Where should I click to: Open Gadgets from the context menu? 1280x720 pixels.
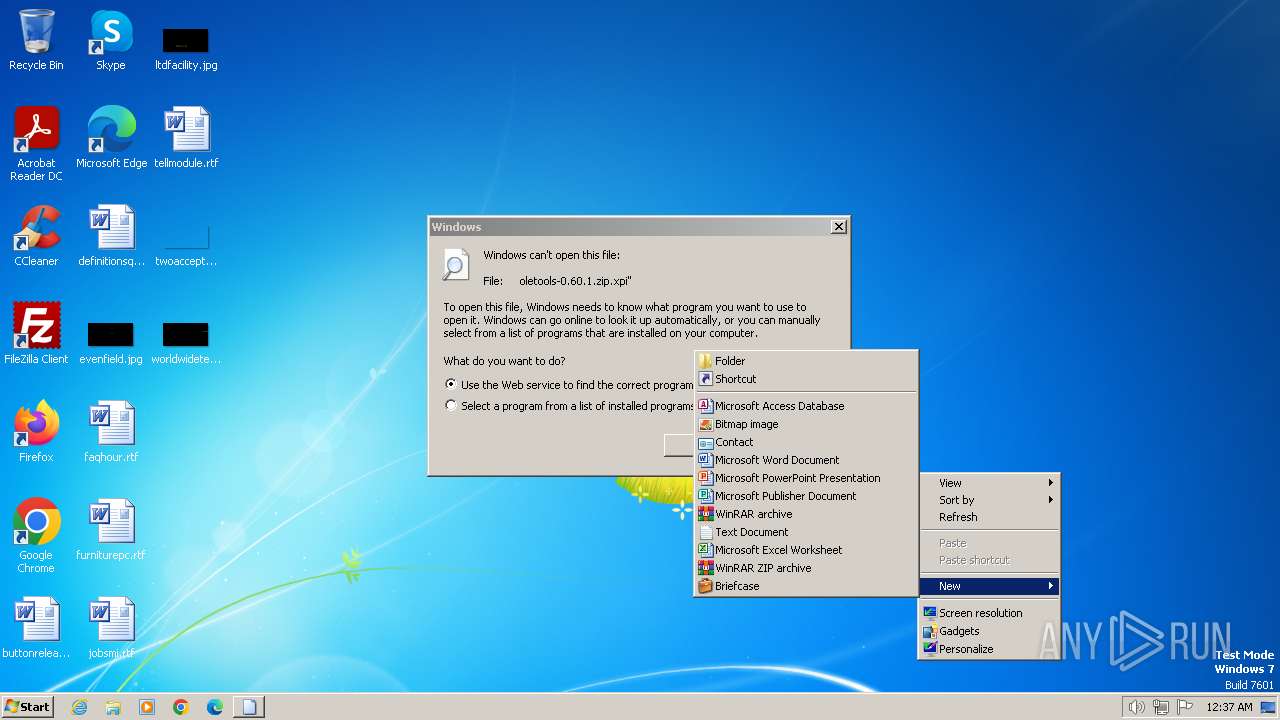pyautogui.click(x=989, y=631)
